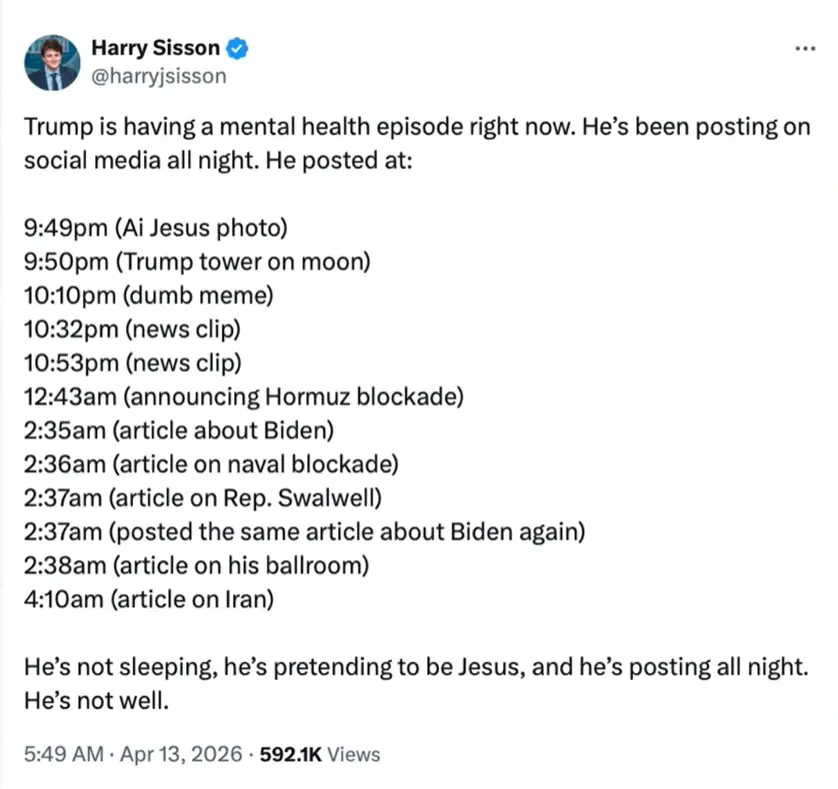Viewport: 838px width, 789px height.
Task: Click the 5:49 AM post timestamp
Action: click(62, 754)
